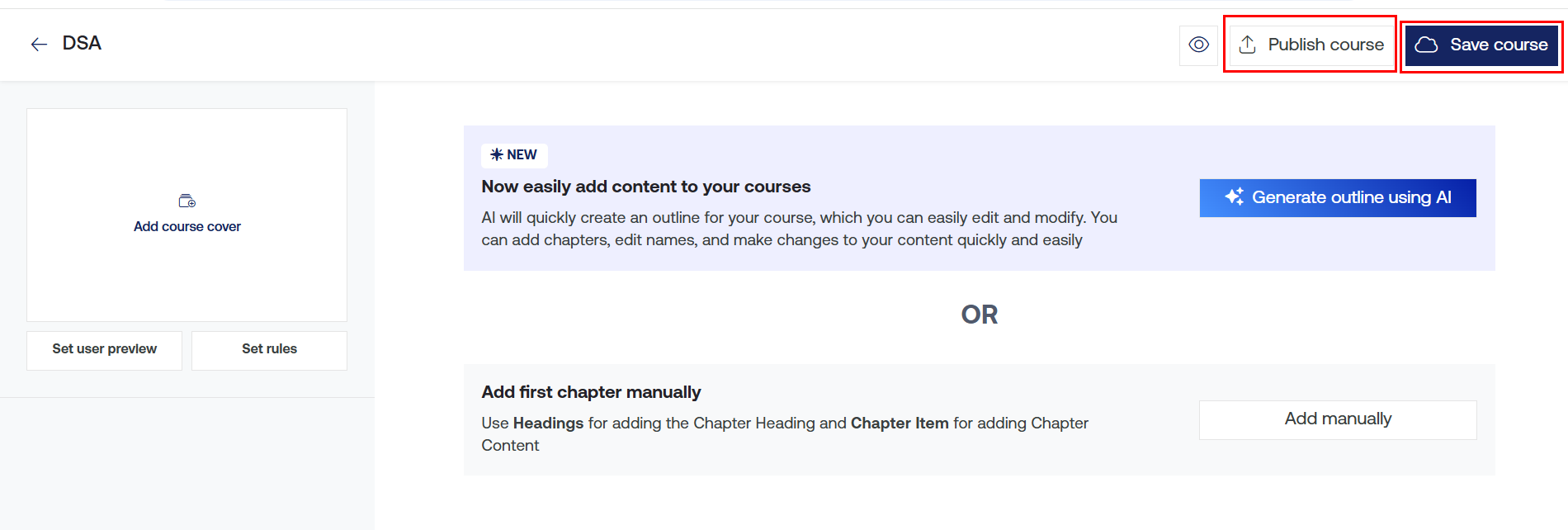Click the Add course cover link text
Screen dimensions: 1568x530
coord(187,226)
